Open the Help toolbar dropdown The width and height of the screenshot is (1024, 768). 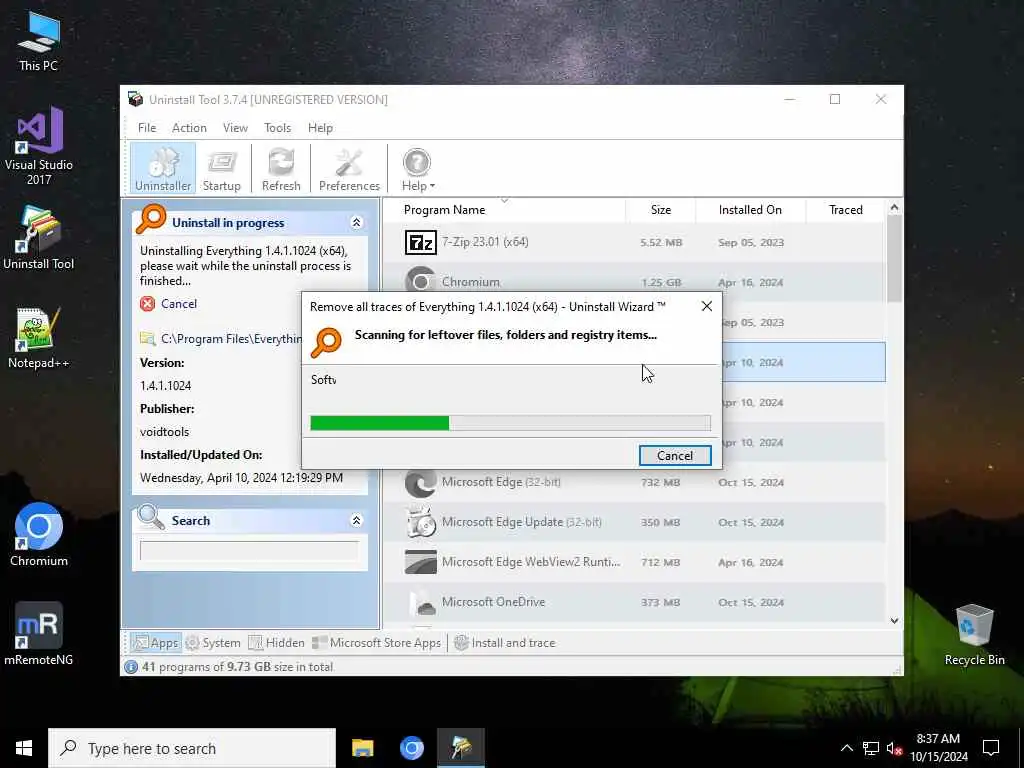click(417, 168)
